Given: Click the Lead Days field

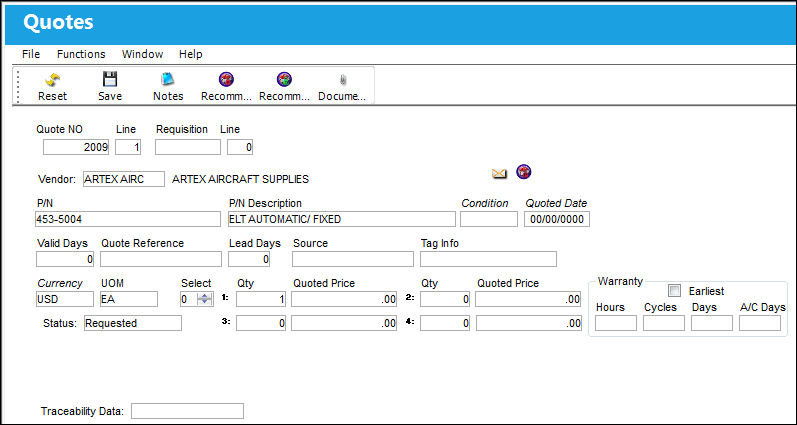Looking at the screenshot, I should (x=249, y=259).
